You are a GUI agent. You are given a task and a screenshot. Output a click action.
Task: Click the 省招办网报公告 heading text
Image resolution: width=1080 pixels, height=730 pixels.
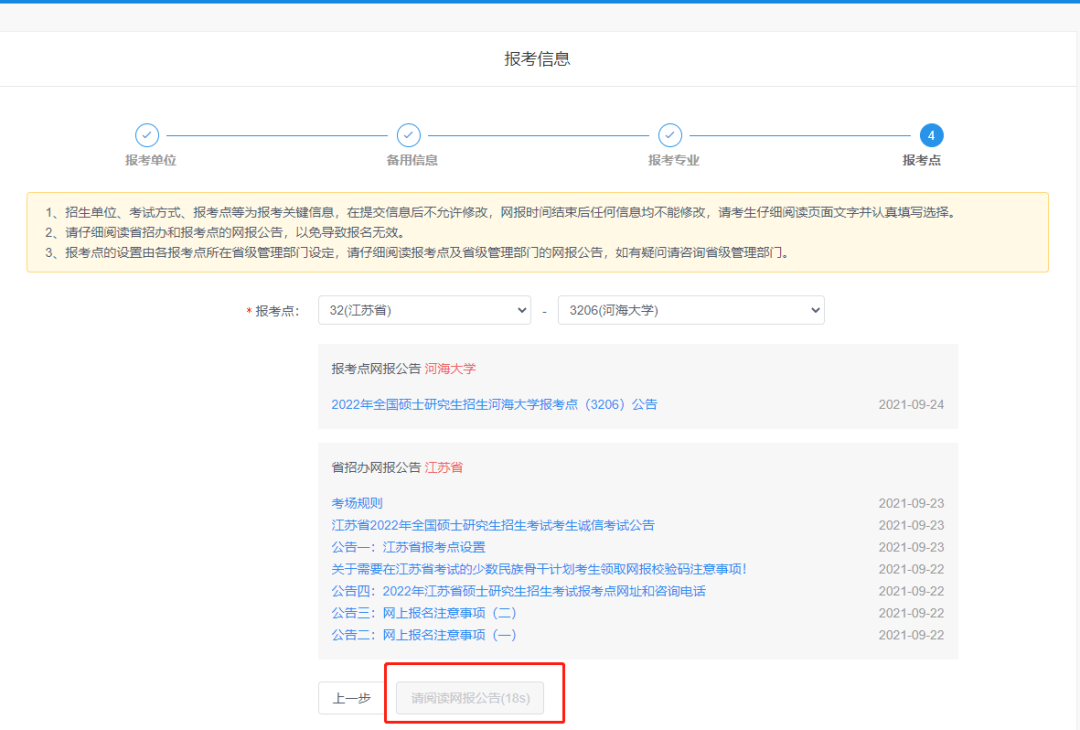(x=376, y=468)
